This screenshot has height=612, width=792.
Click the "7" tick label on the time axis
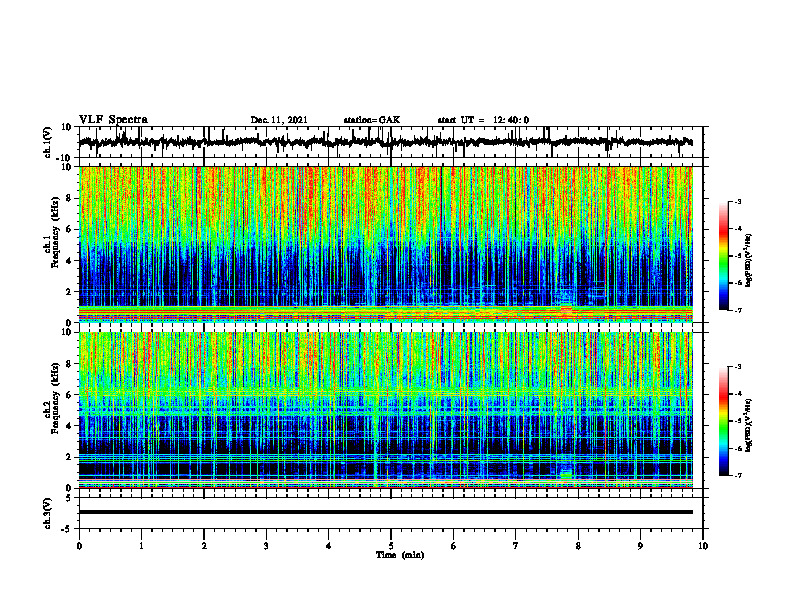[x=516, y=546]
